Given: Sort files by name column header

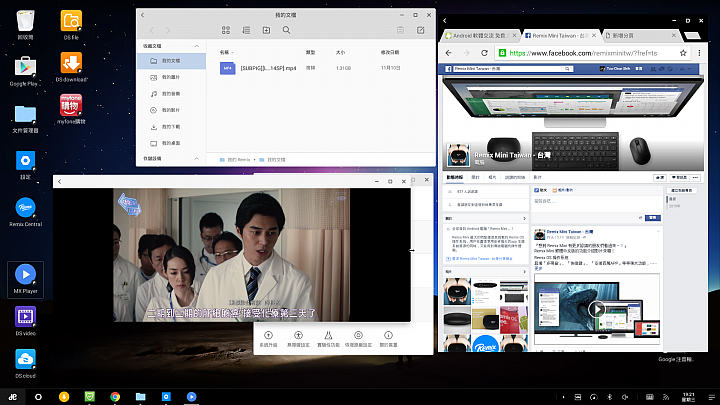Looking at the screenshot, I should coord(226,52).
